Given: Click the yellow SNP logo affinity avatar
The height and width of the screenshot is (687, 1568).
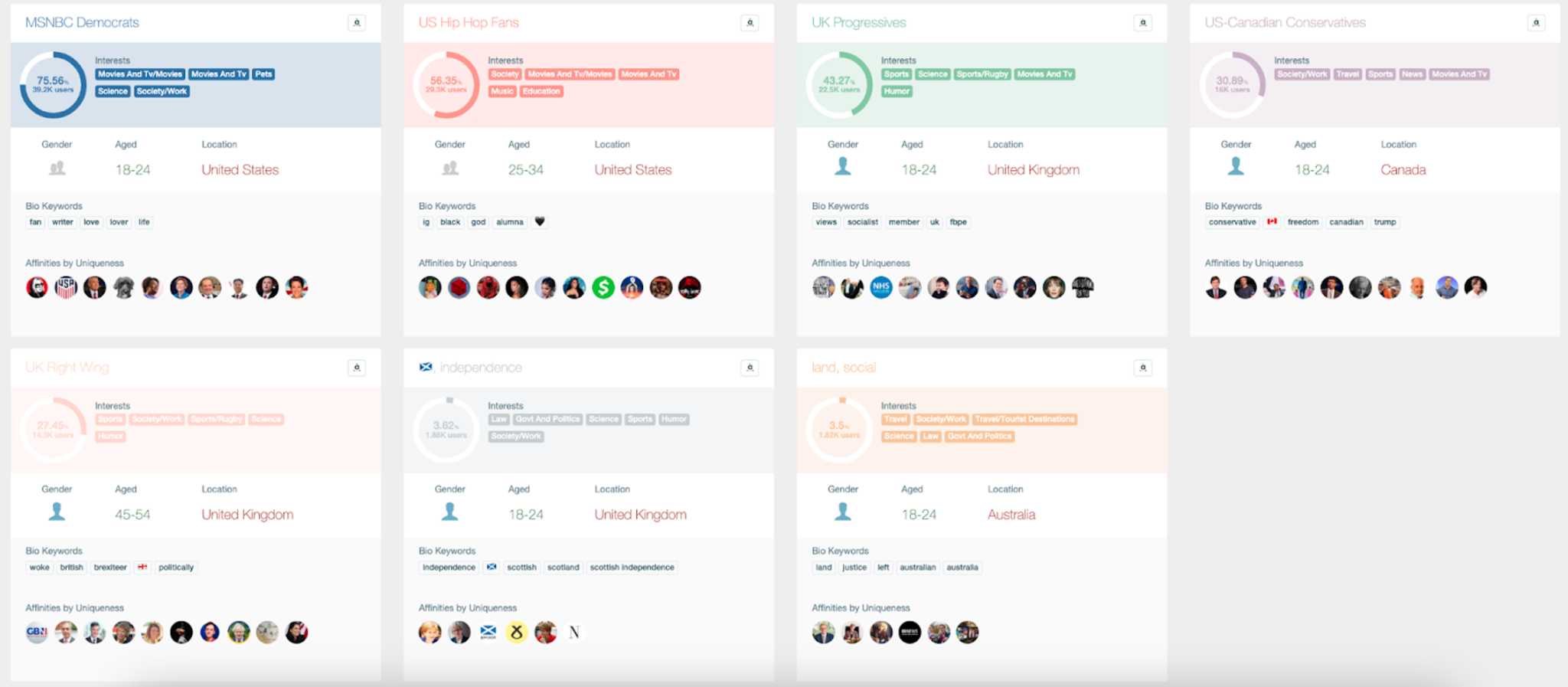Looking at the screenshot, I should [x=517, y=633].
